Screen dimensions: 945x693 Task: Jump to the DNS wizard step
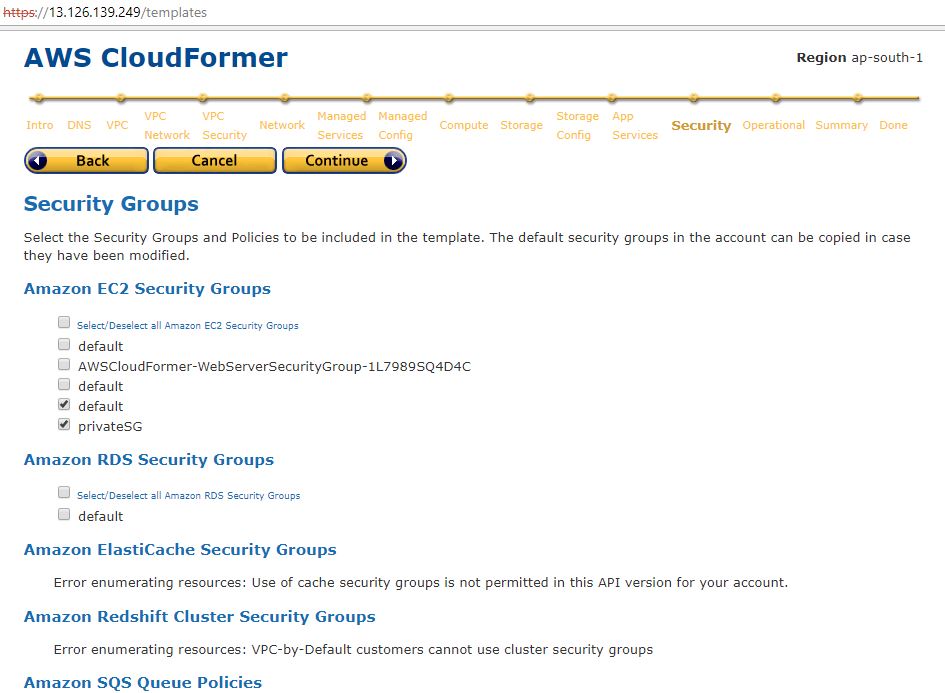(79, 125)
